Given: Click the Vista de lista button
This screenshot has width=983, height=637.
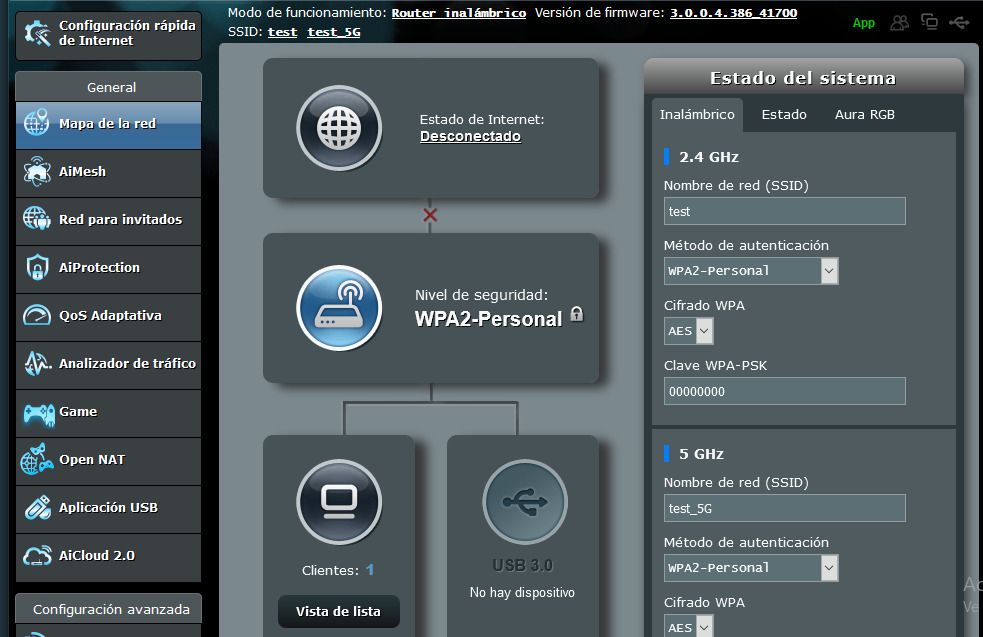Looking at the screenshot, I should pyautogui.click(x=338, y=612).
